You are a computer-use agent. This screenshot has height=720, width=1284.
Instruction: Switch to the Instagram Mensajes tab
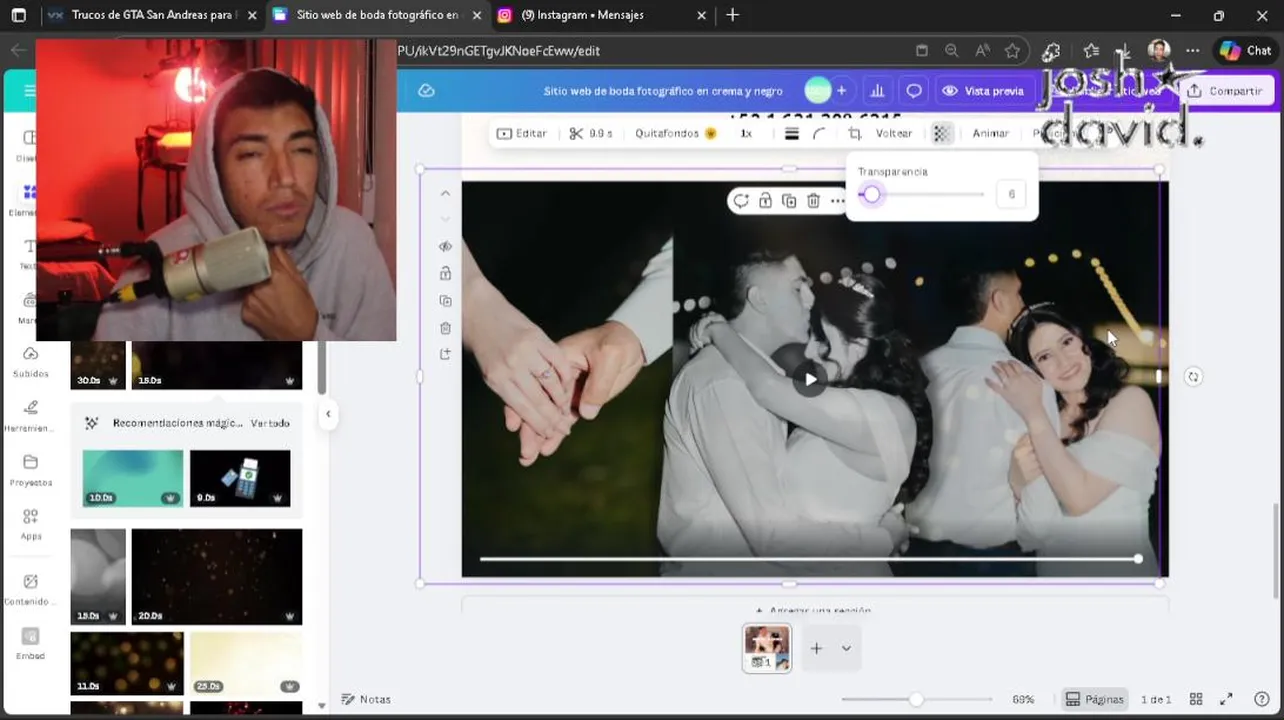[601, 15]
